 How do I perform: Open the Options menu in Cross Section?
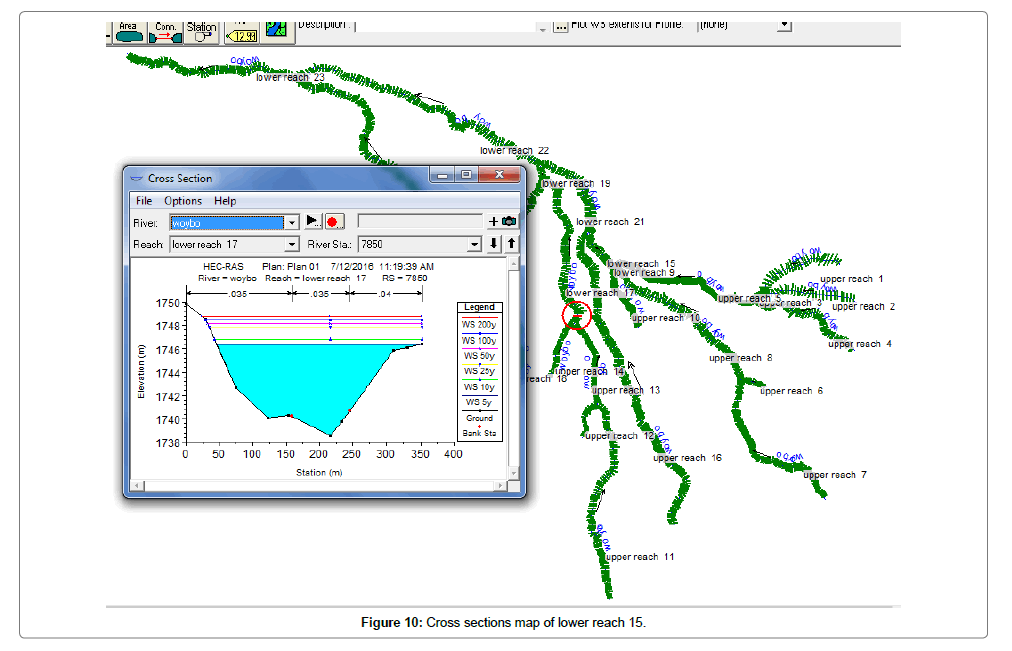(183, 201)
